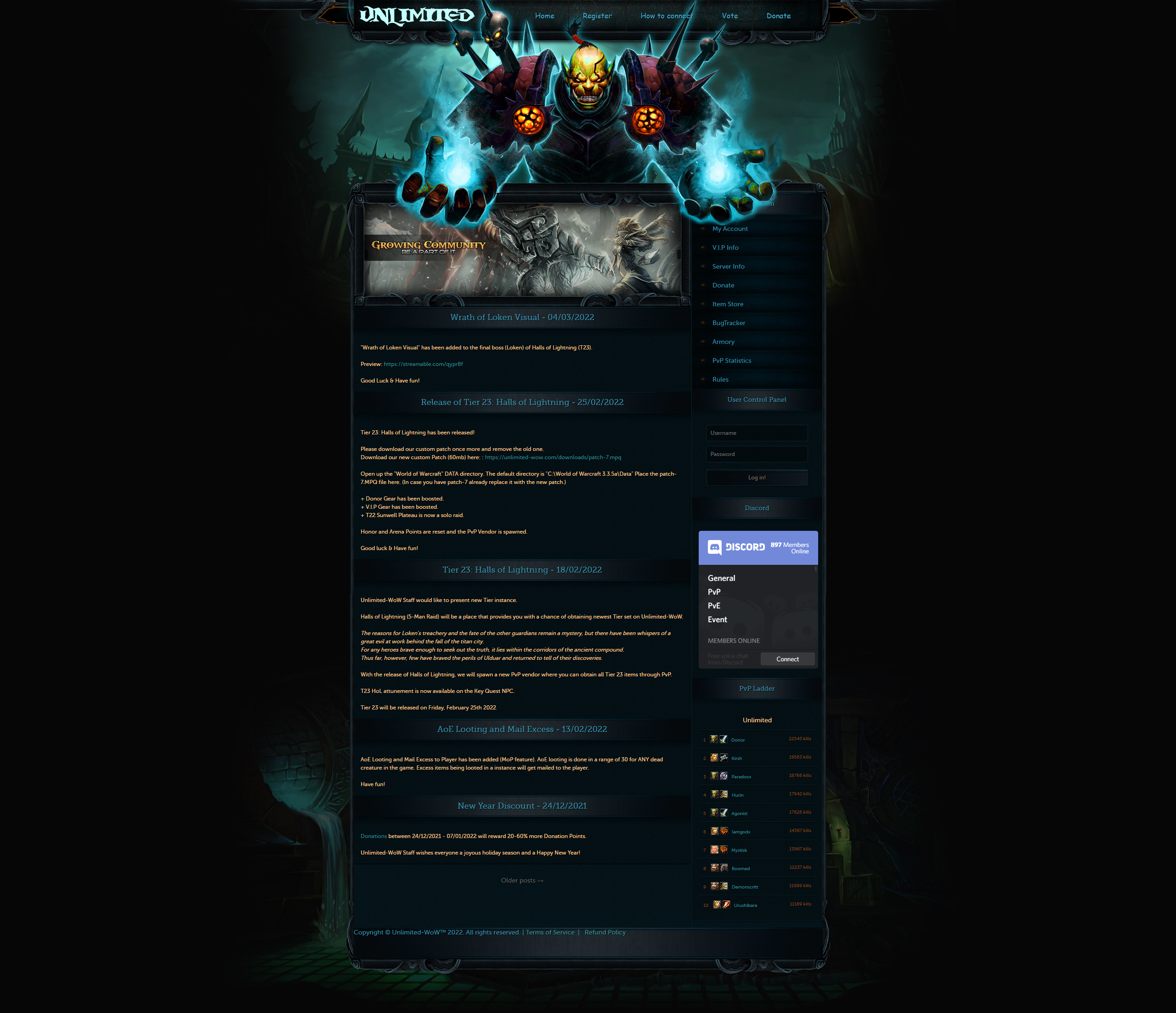The height and width of the screenshot is (1013, 1176).
Task: Click the race portrait in Urushibara's row
Action: click(717, 905)
